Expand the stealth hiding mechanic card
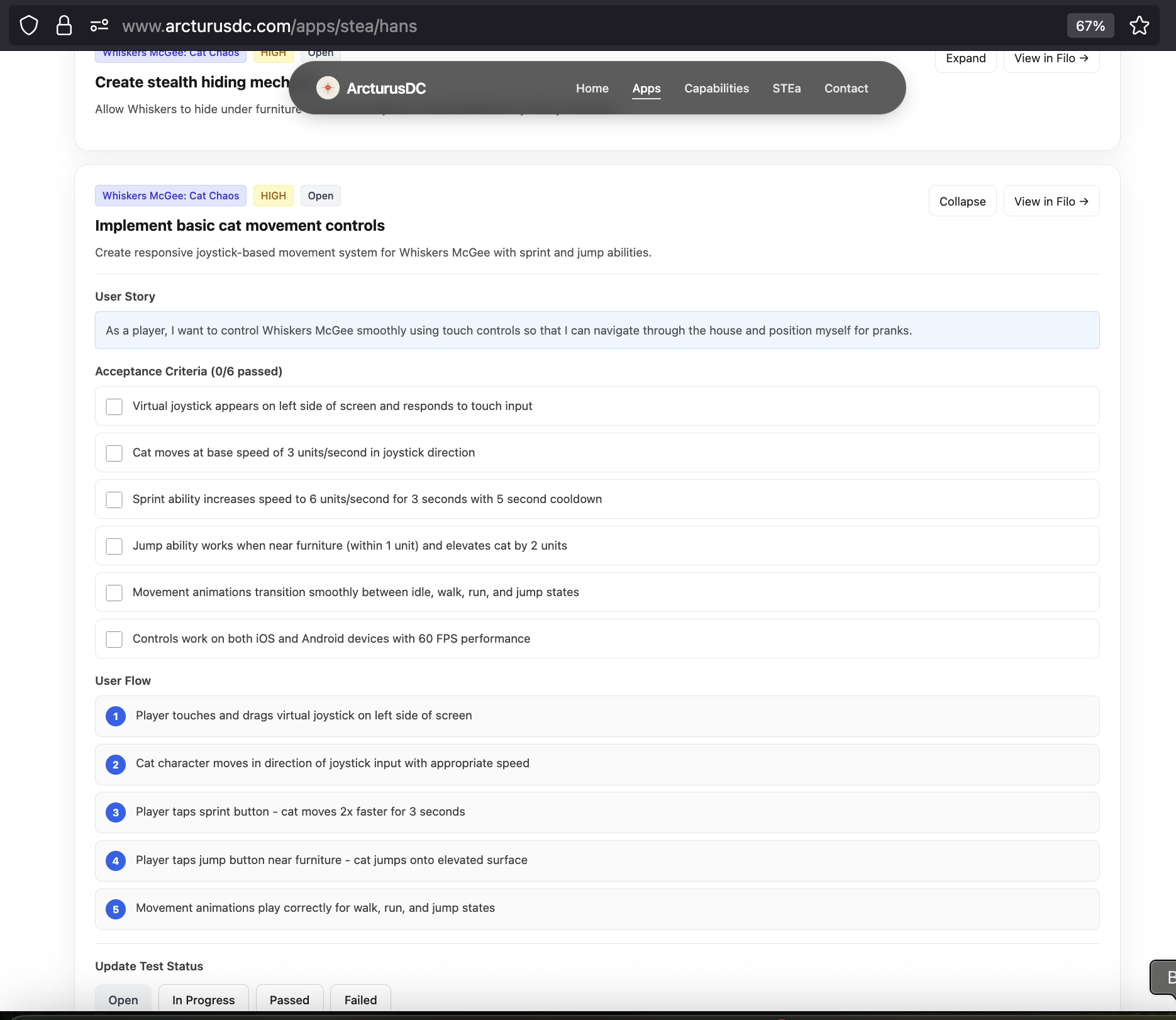The width and height of the screenshot is (1176, 1020). tap(965, 58)
